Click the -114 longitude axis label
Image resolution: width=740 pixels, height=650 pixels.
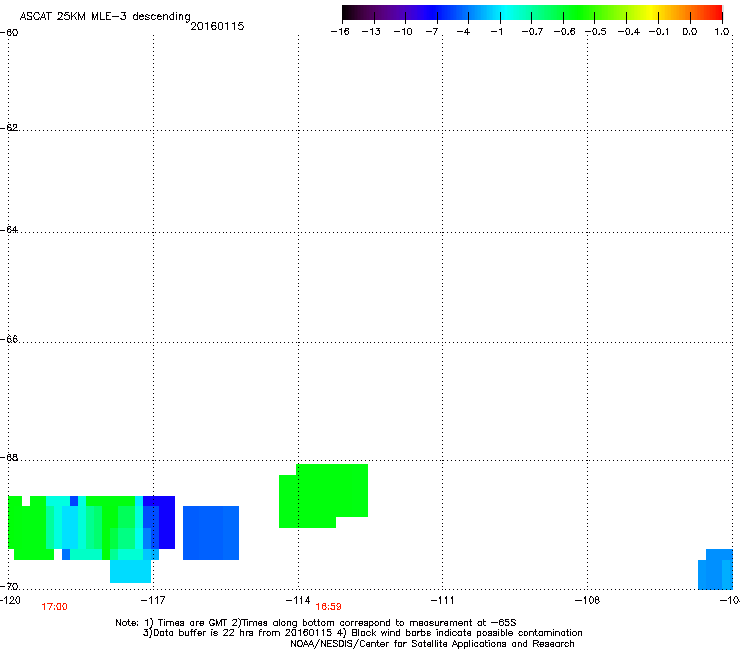[298, 600]
